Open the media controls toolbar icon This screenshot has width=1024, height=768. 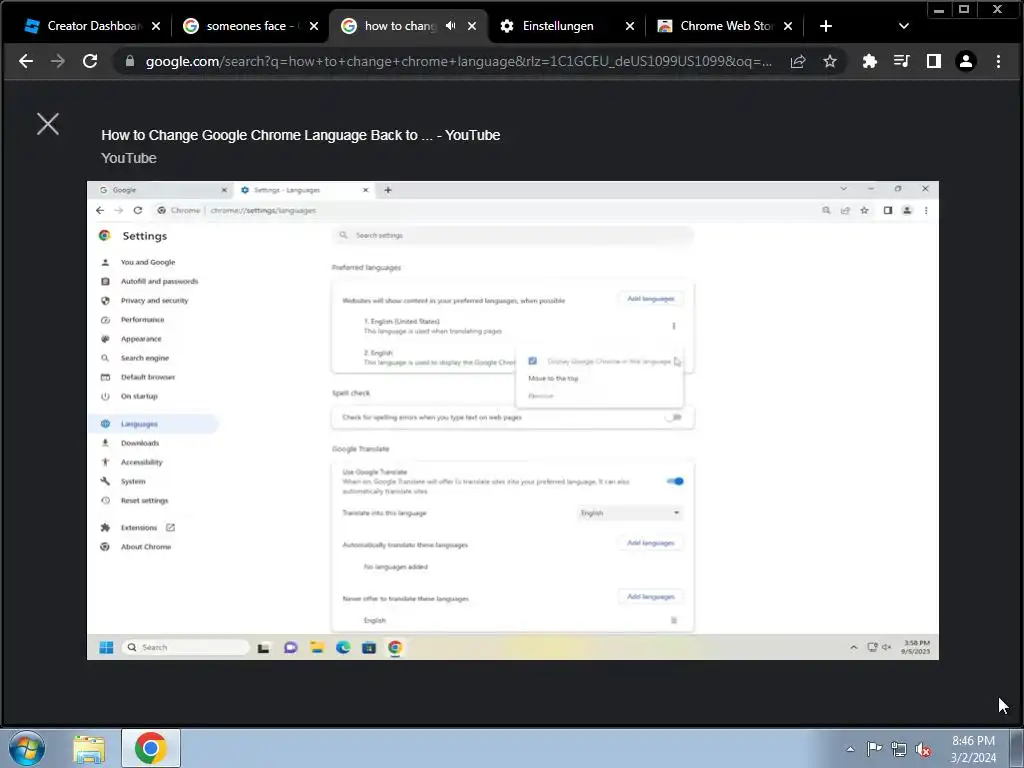[x=901, y=61]
